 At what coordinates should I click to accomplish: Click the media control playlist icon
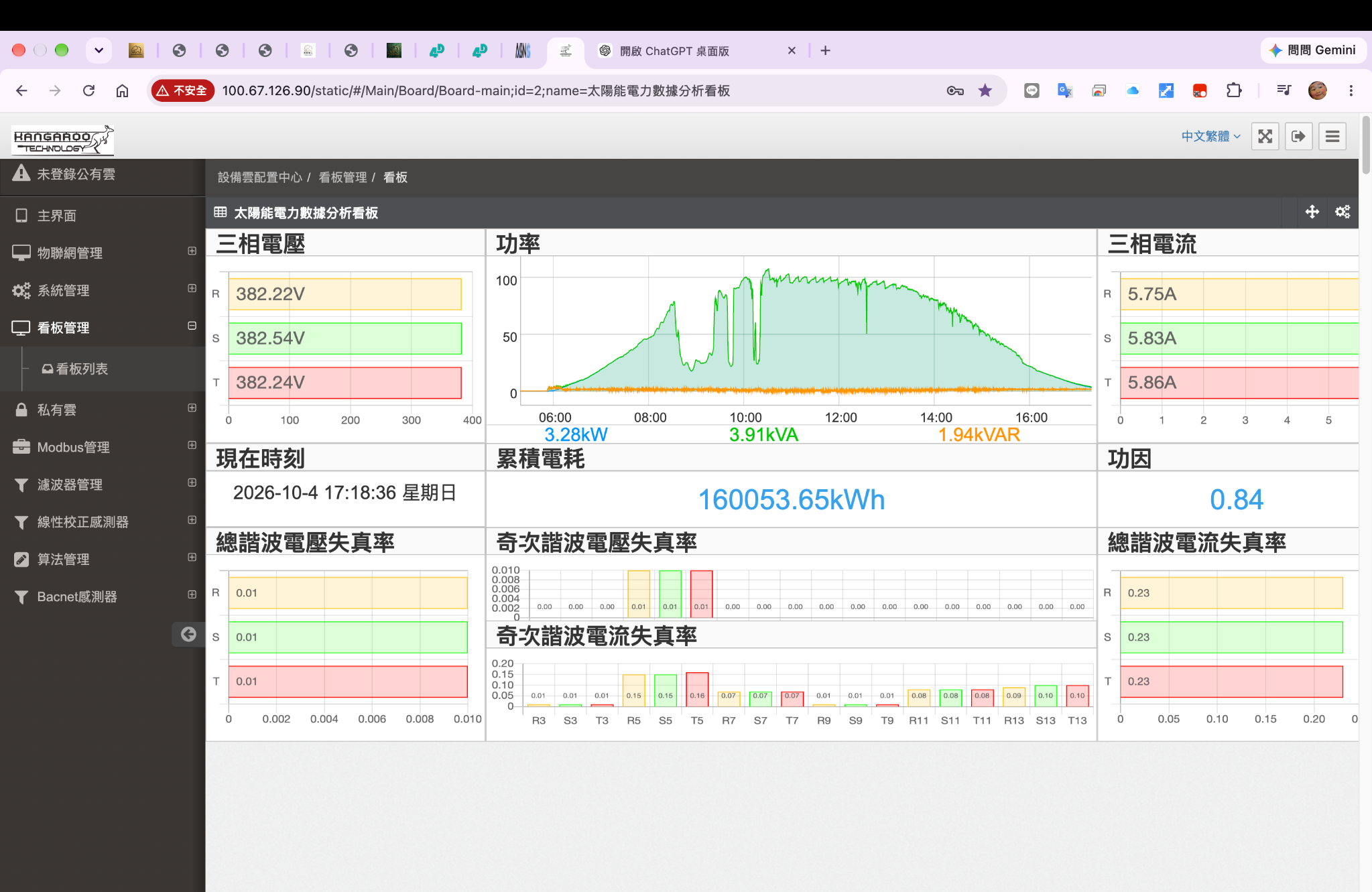coord(1284,90)
